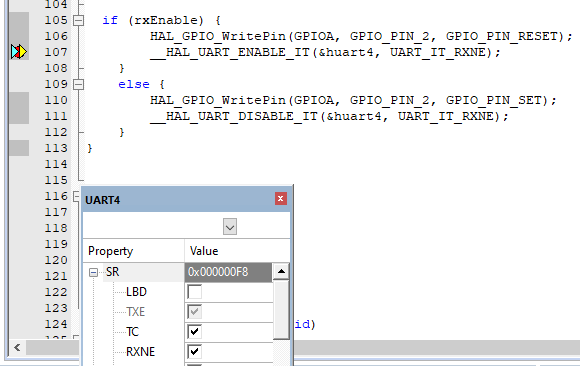Collapse the SR register tree node
Screen dimensions: 580x366
[93, 273]
